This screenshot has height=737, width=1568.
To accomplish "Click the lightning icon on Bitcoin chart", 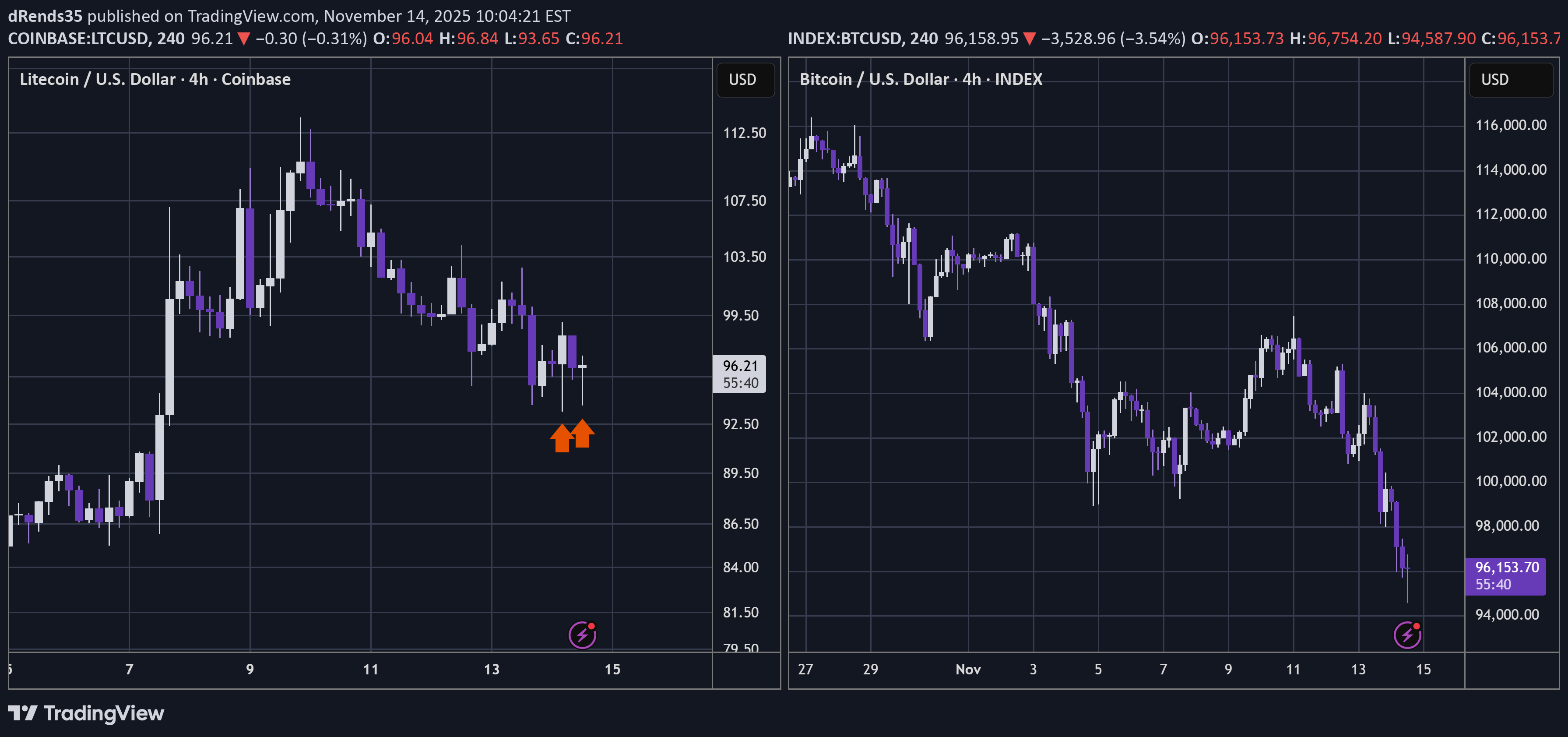I will 1407,635.
